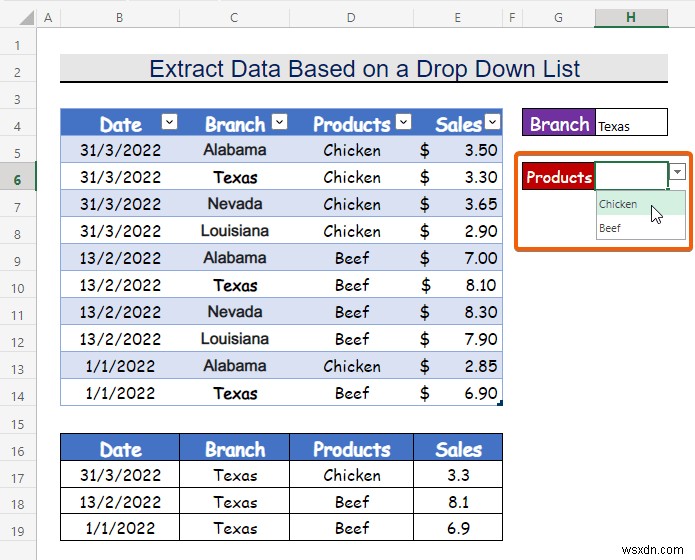Select column B header
The height and width of the screenshot is (560, 695).
click(x=120, y=18)
